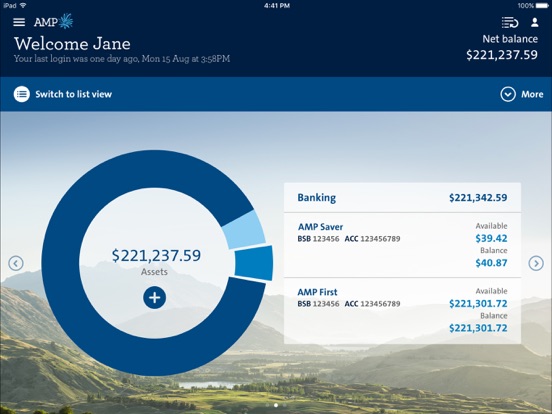
Task: Tap the battery indicator in status bar
Action: [x=542, y=6]
